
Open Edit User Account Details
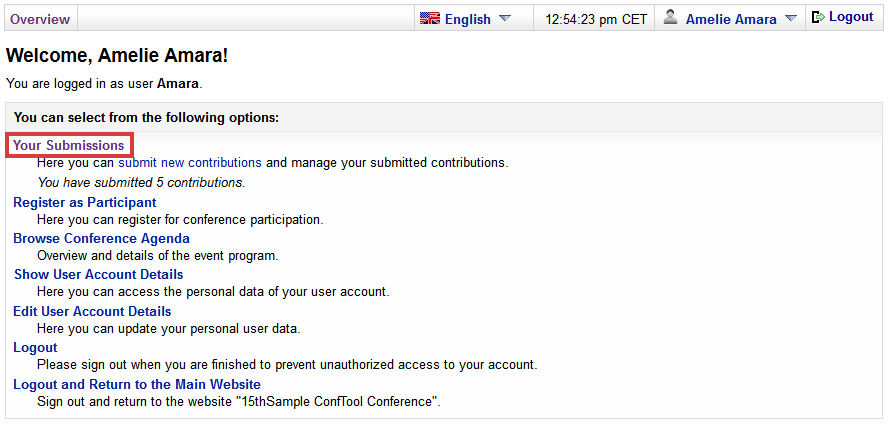[x=92, y=311]
